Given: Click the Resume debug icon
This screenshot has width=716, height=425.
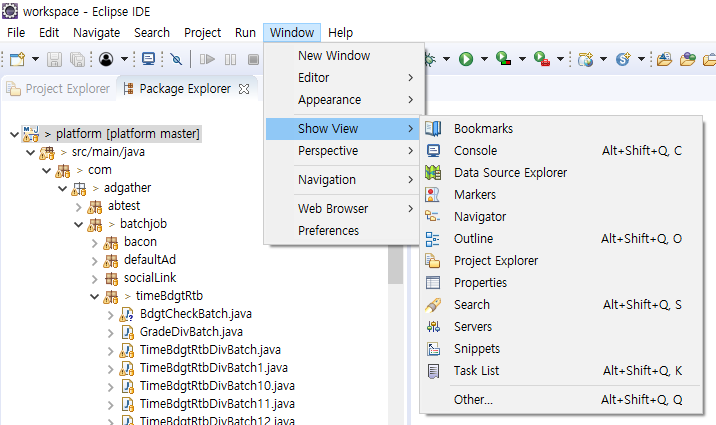Looking at the screenshot, I should pos(207,59).
